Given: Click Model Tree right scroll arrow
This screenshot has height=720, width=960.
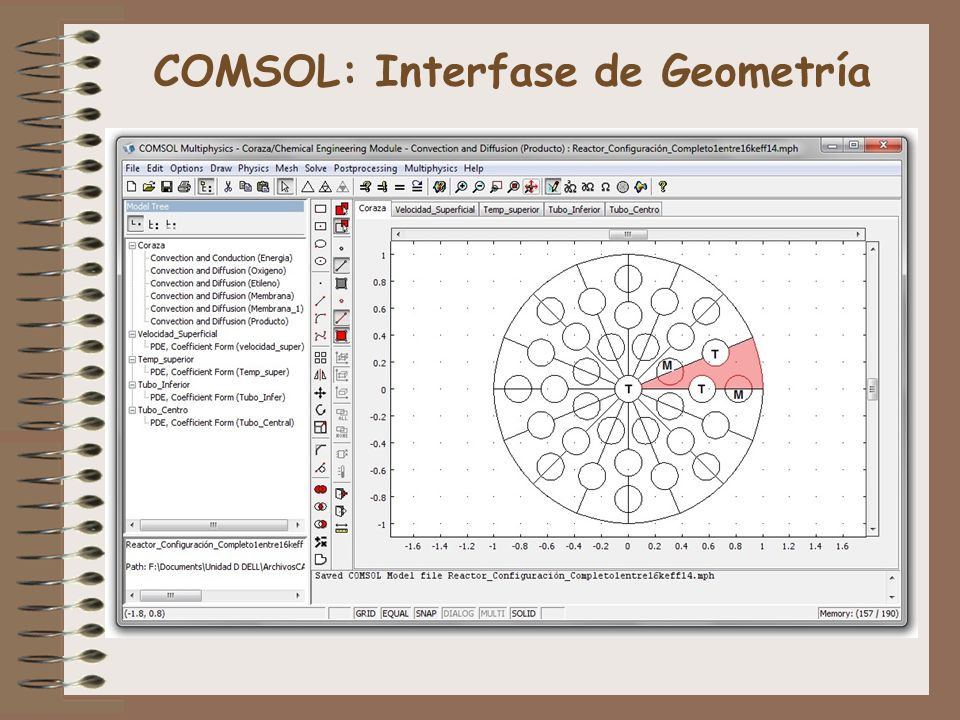Looking at the screenshot, I should [x=298, y=525].
